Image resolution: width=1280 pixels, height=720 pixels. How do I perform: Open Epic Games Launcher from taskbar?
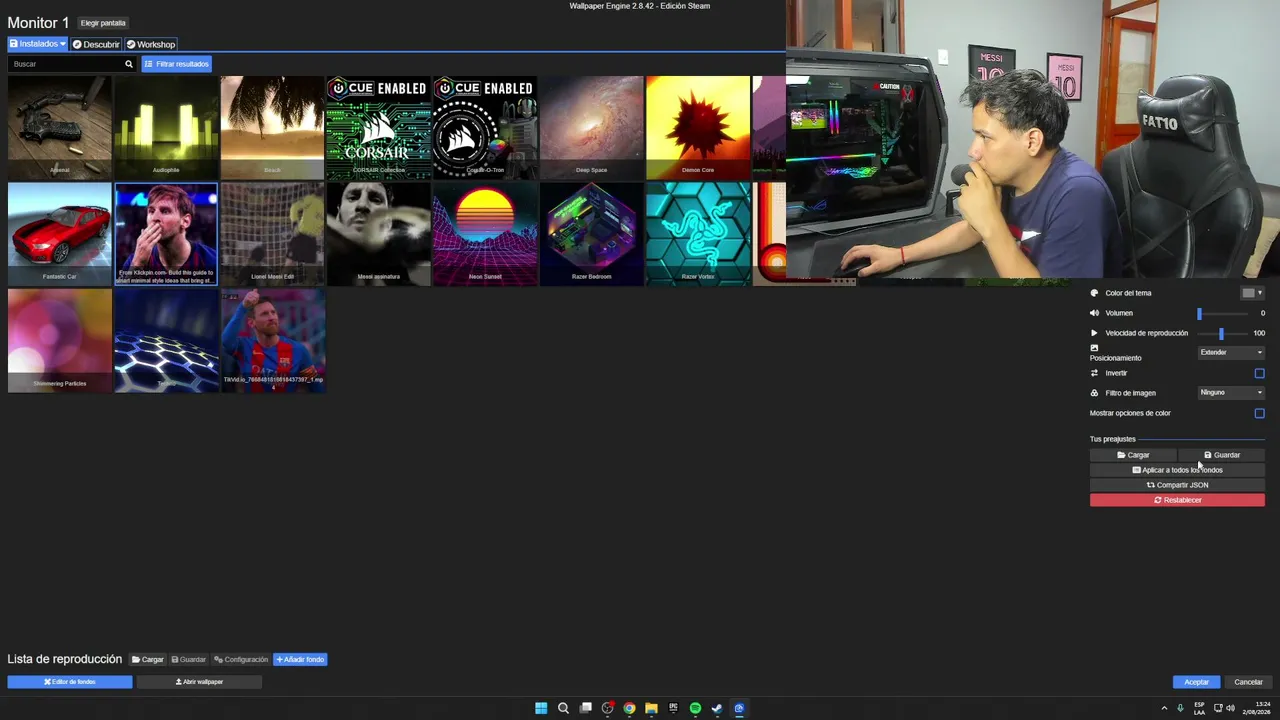[673, 708]
